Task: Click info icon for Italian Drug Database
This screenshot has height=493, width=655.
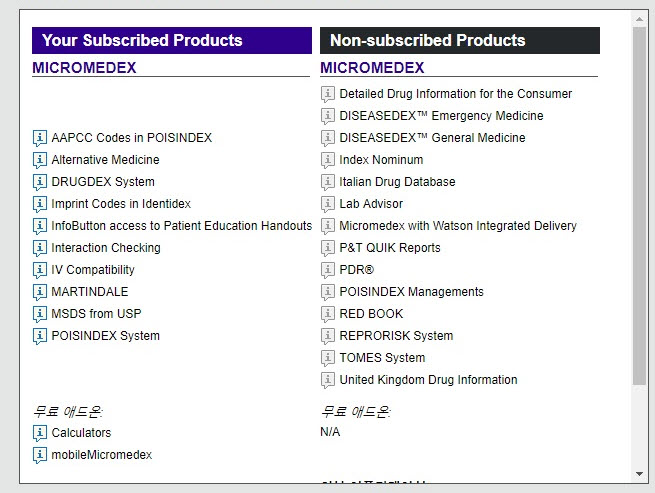Action: [328, 182]
